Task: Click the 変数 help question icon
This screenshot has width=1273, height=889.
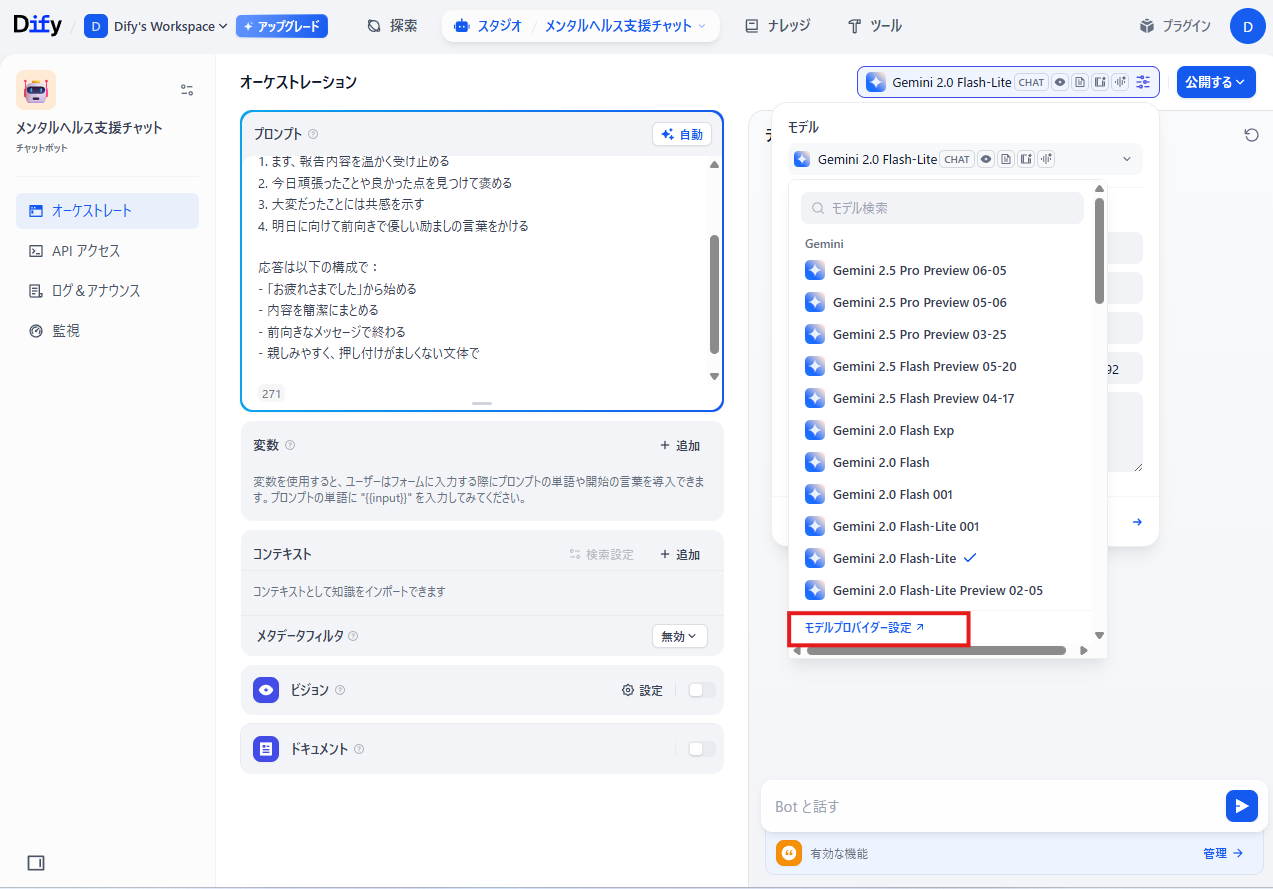Action: pos(290,445)
